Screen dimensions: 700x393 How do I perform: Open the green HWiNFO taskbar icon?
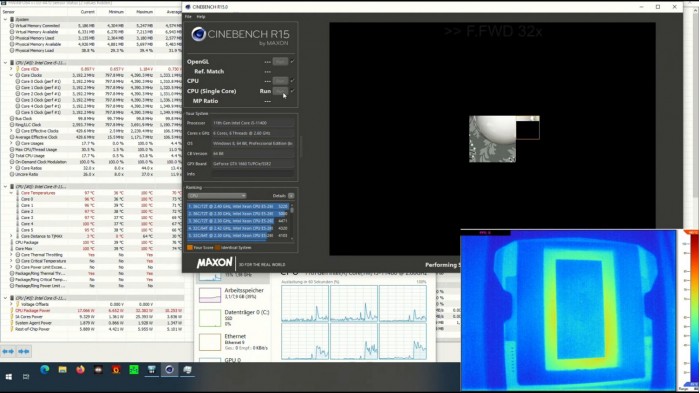point(134,370)
